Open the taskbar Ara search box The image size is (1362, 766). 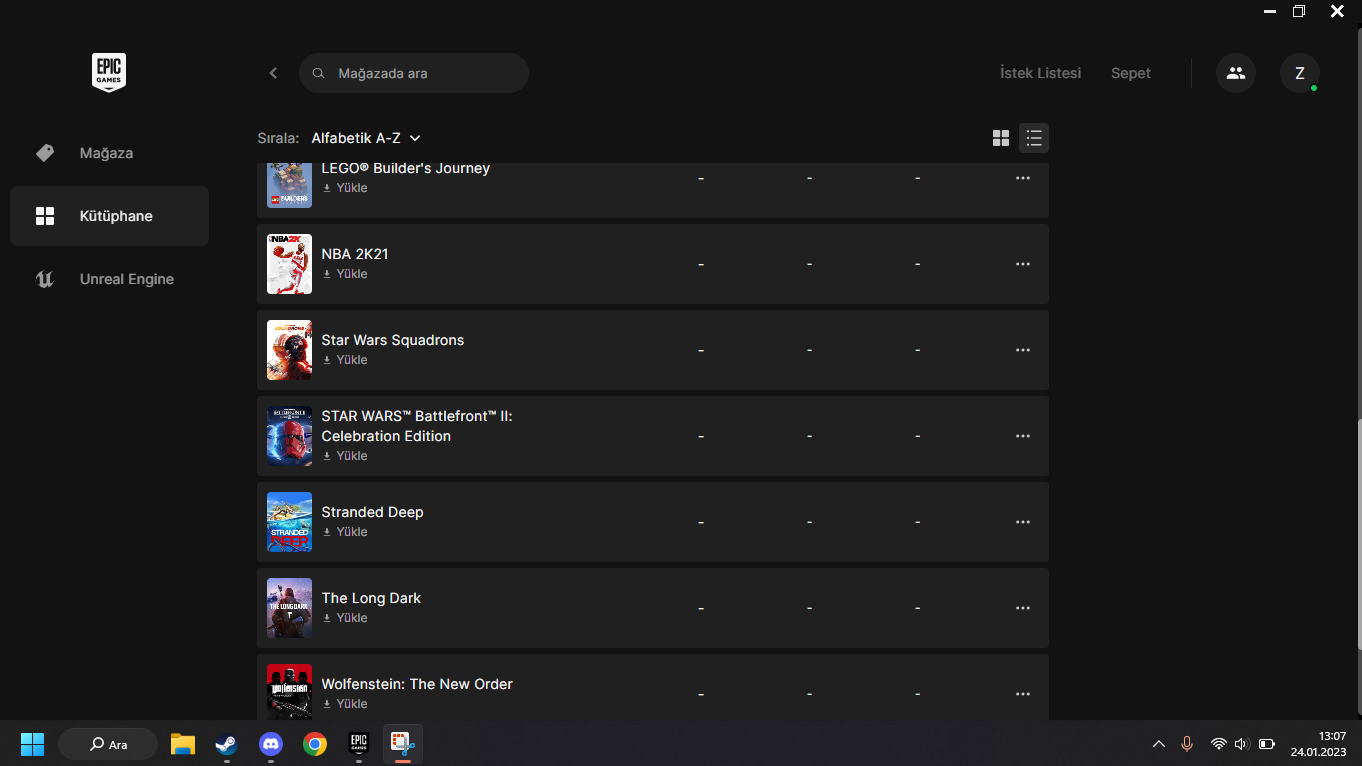pyautogui.click(x=108, y=744)
